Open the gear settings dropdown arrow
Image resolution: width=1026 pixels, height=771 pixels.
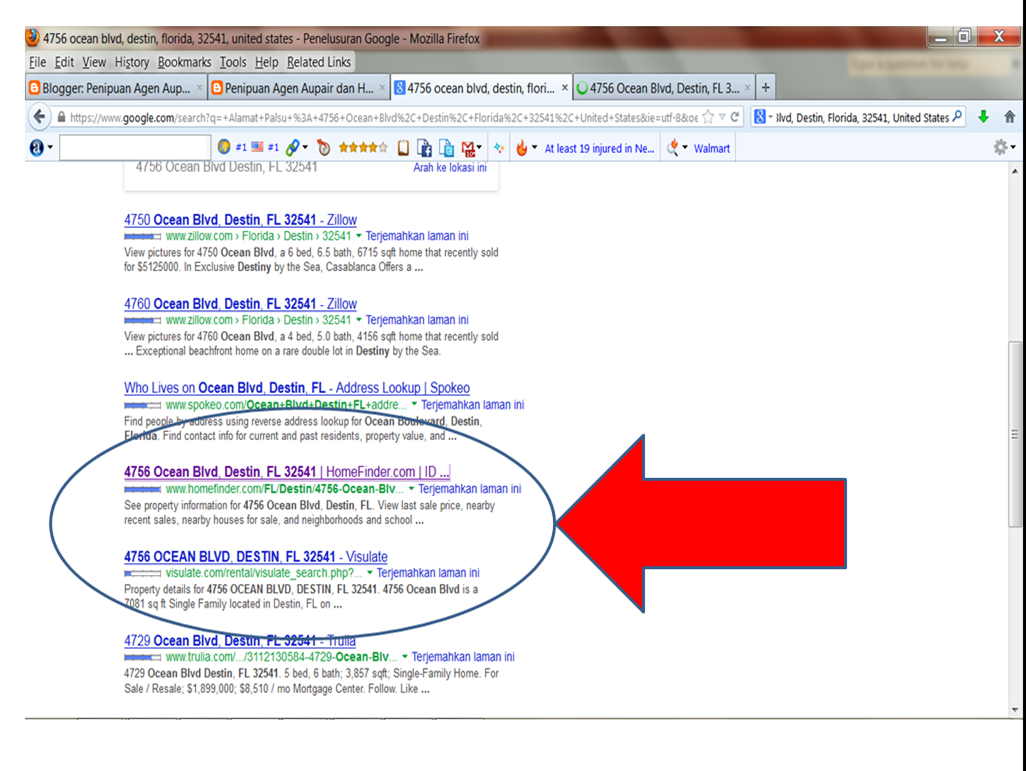click(x=1014, y=147)
